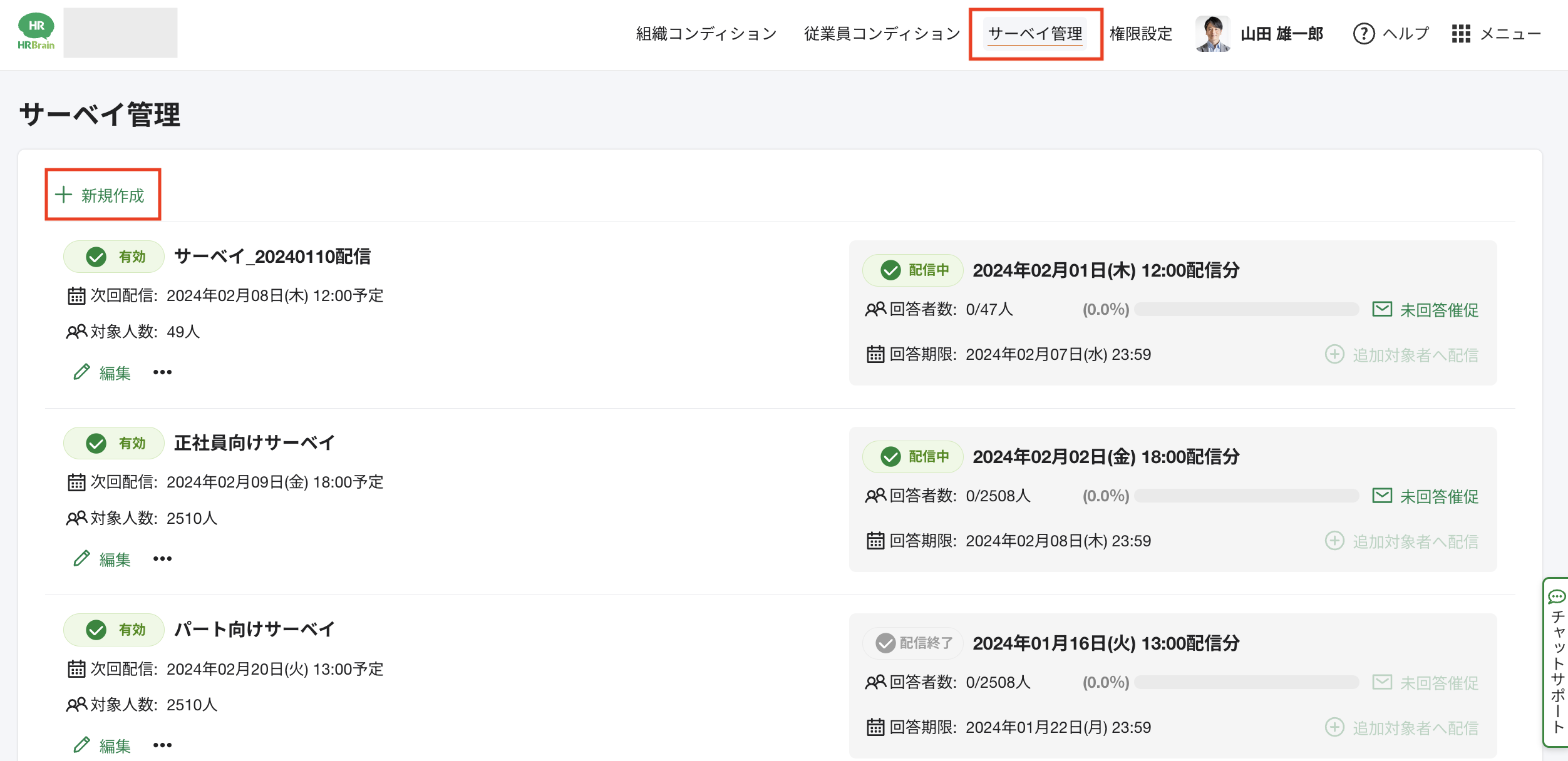1568x761 pixels.
Task: Click pencil icon for サーベイ_20240110配信
Action: (x=81, y=372)
